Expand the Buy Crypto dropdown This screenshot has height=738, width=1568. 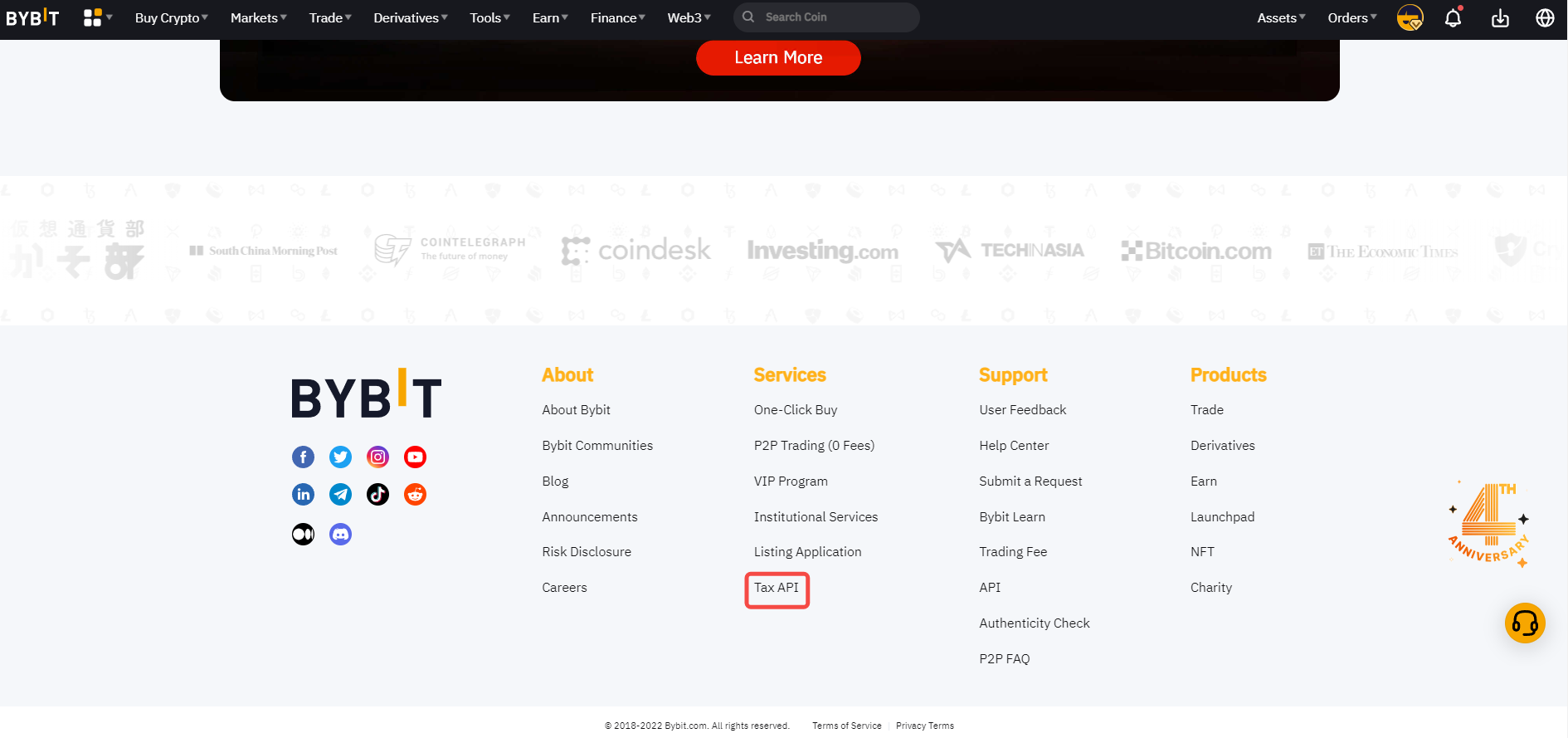coord(171,18)
